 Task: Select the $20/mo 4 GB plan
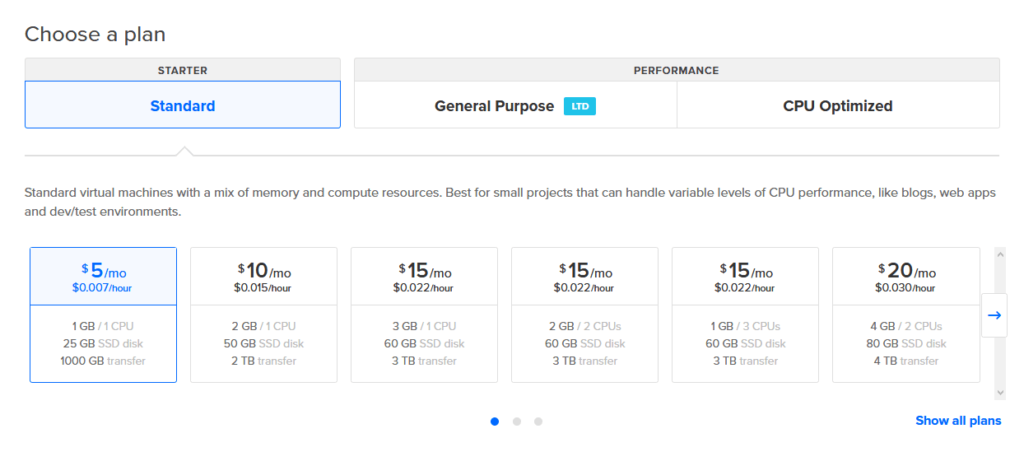(x=905, y=314)
